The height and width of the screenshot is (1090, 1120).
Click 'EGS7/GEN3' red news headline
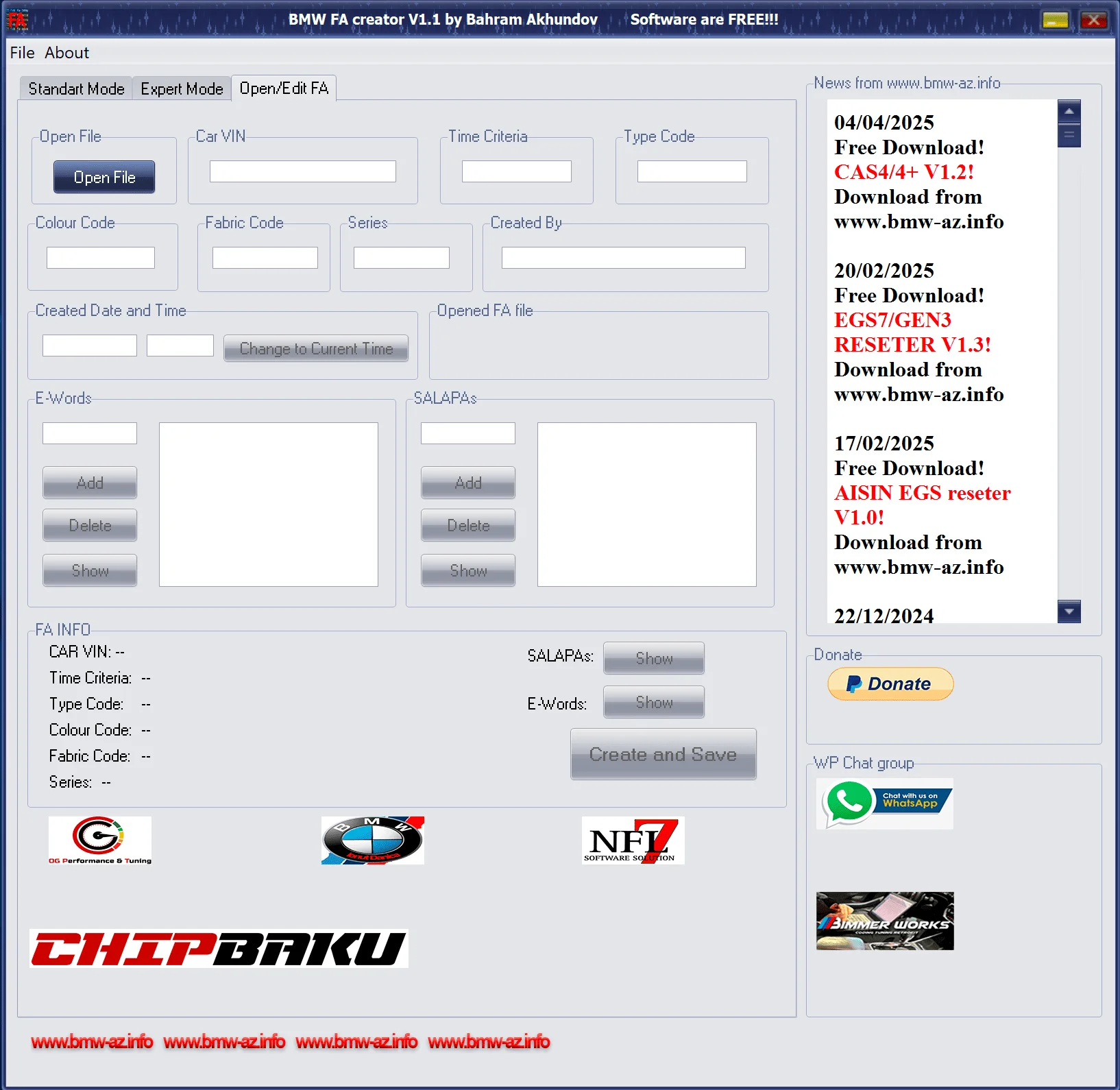click(x=892, y=320)
